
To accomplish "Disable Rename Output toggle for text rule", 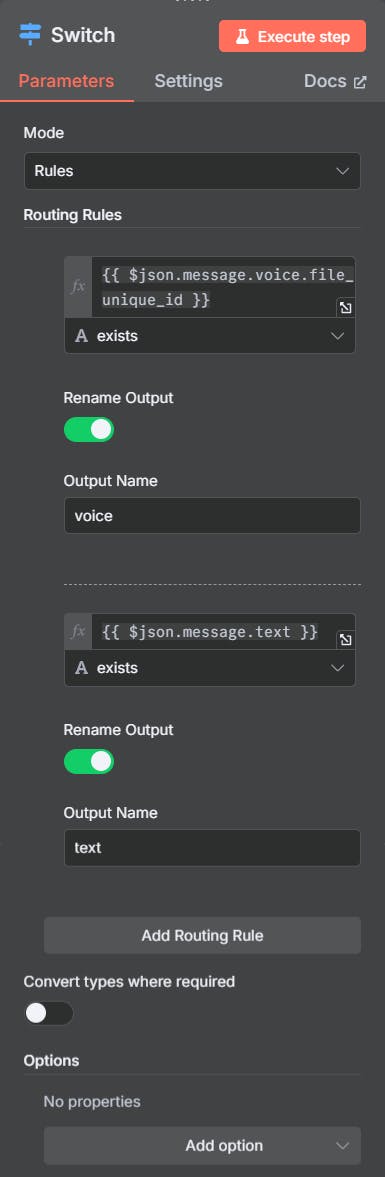I will point(89,761).
